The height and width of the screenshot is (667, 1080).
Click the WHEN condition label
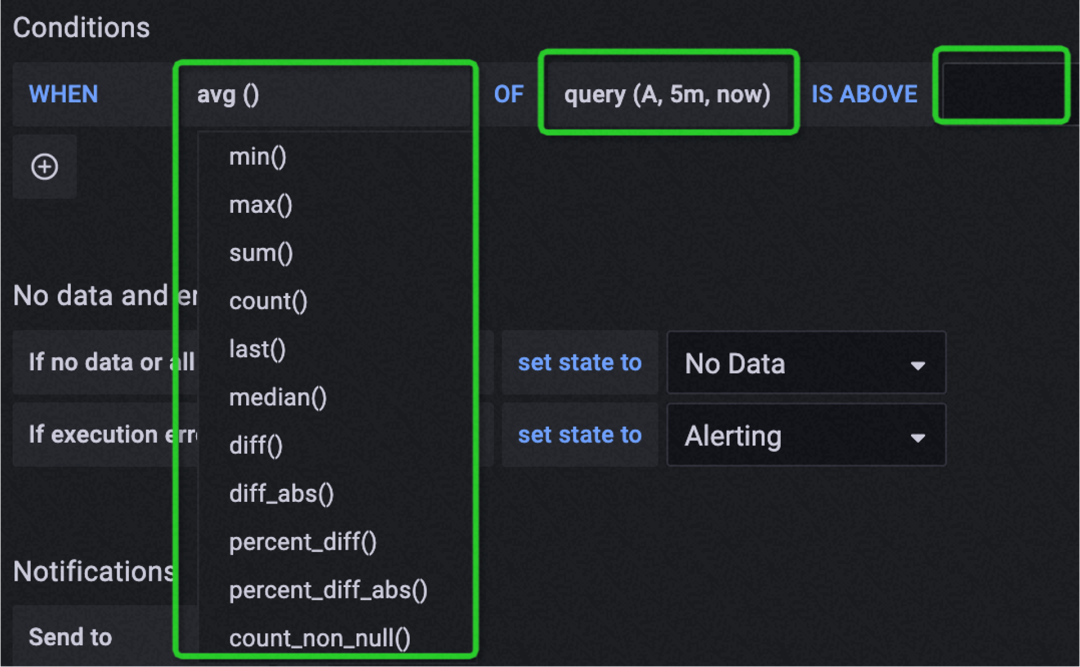coord(63,95)
